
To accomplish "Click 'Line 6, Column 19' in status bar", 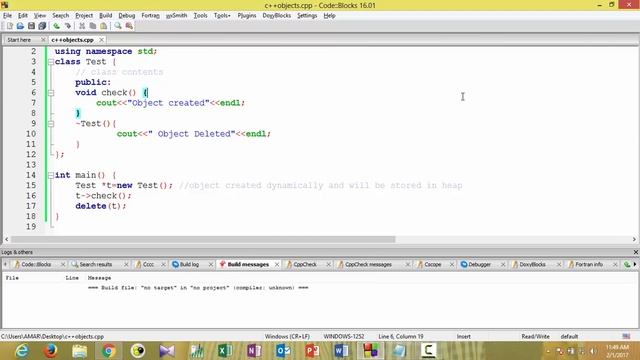I will point(401,336).
